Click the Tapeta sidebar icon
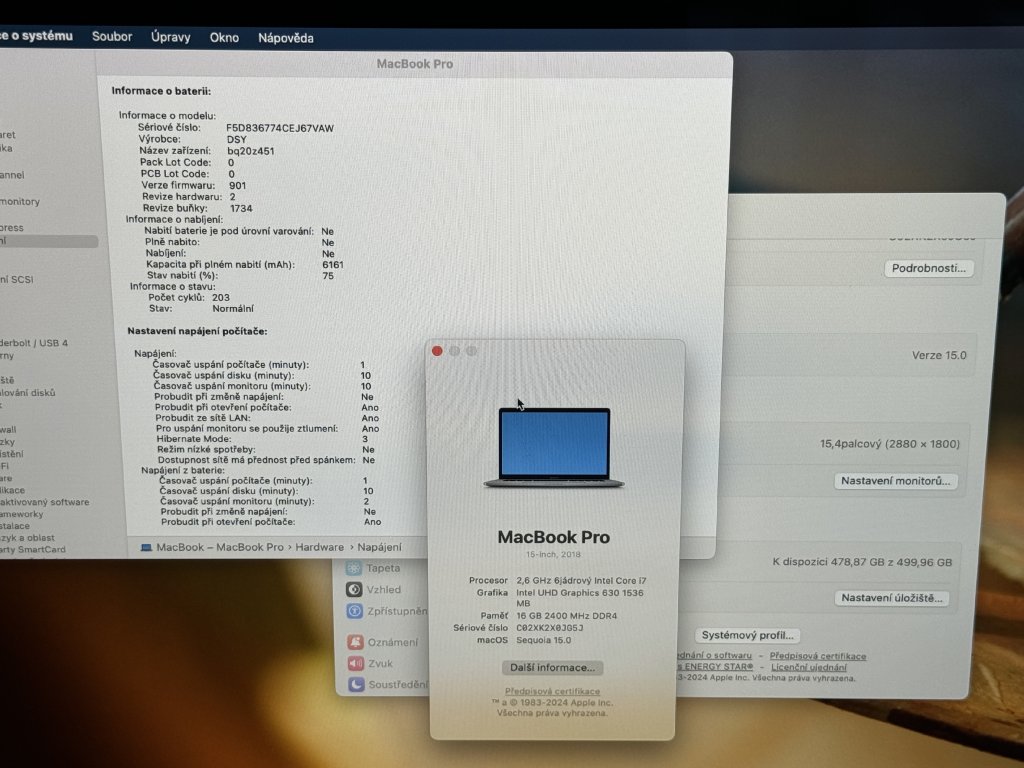The width and height of the screenshot is (1024, 768). coord(354,568)
